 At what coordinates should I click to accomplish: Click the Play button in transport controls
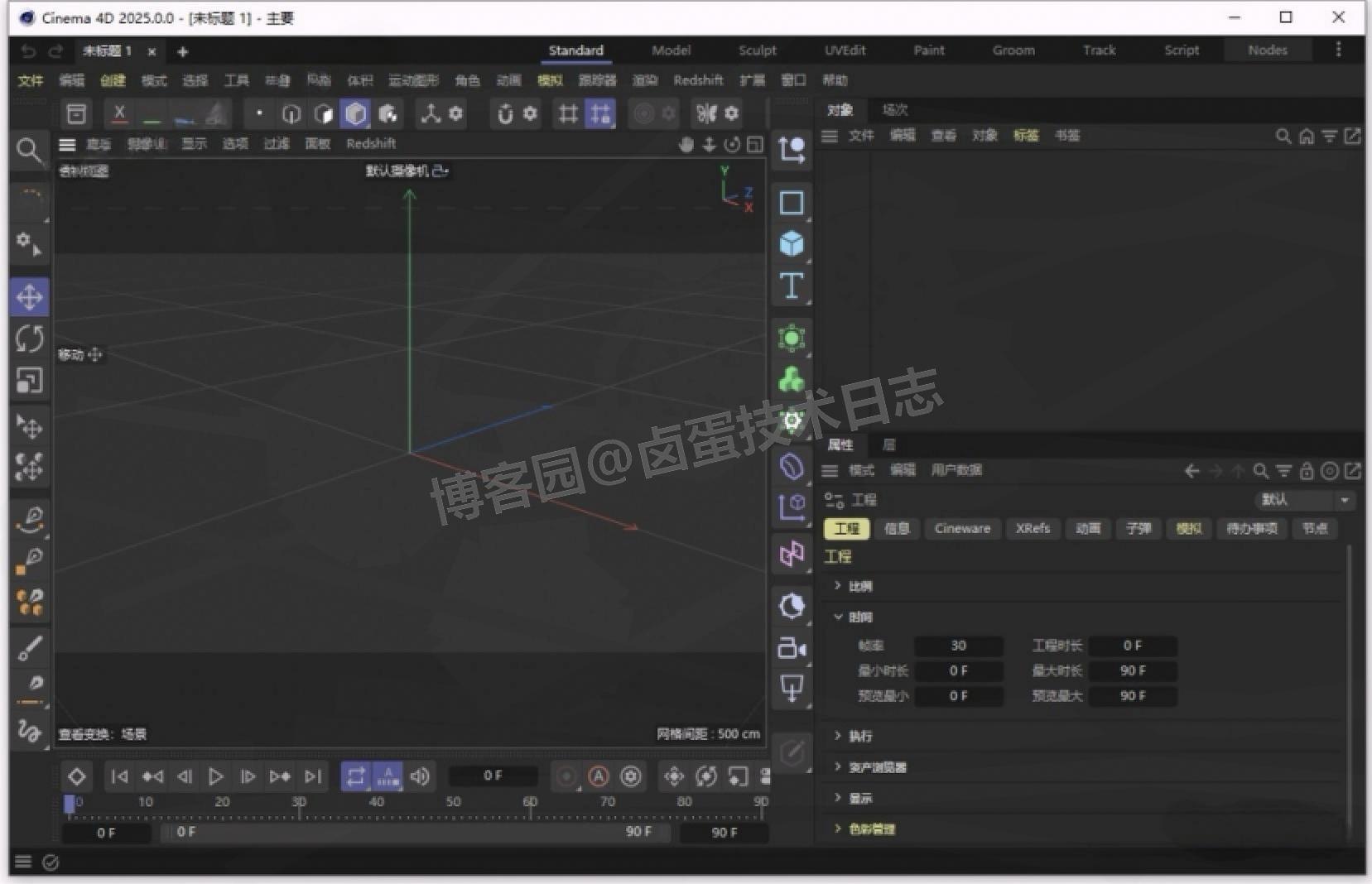click(215, 776)
